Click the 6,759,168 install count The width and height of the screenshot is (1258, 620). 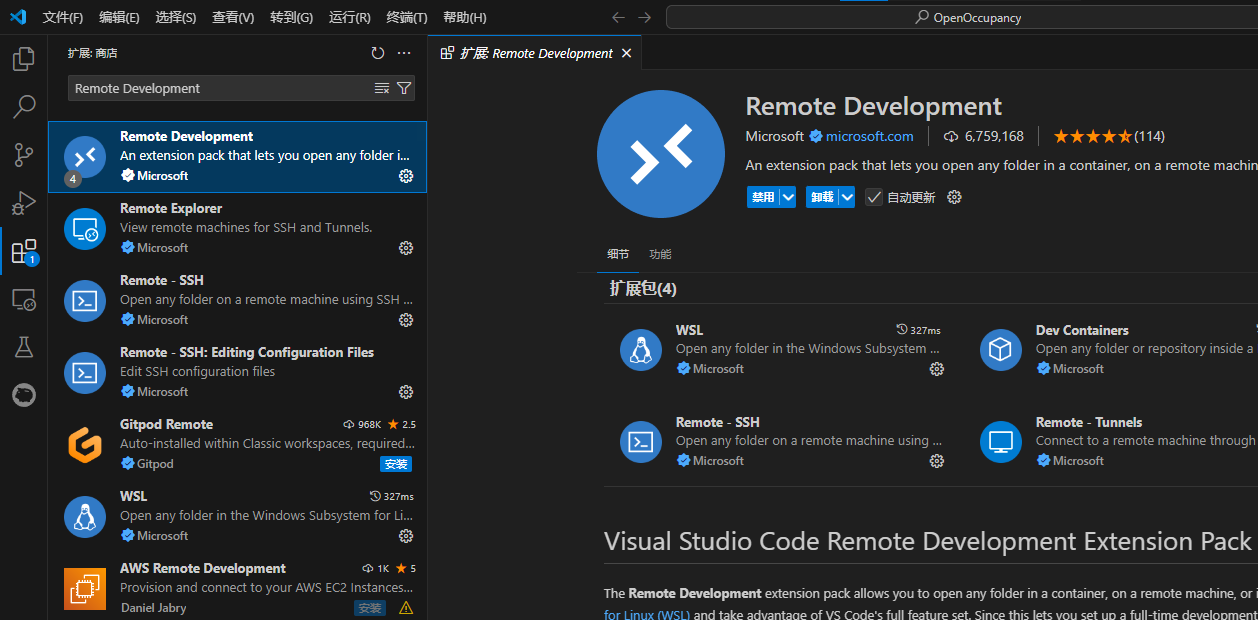pyautogui.click(x=984, y=136)
